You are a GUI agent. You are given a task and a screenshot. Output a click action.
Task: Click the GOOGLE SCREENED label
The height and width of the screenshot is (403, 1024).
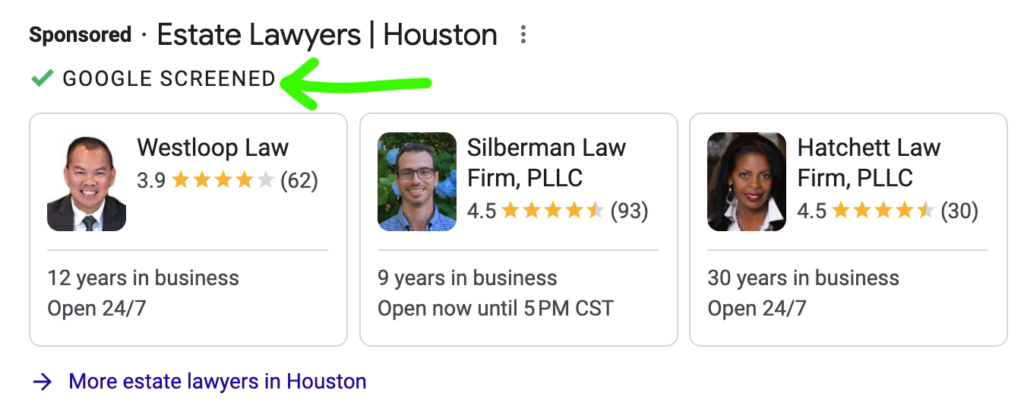(x=169, y=79)
